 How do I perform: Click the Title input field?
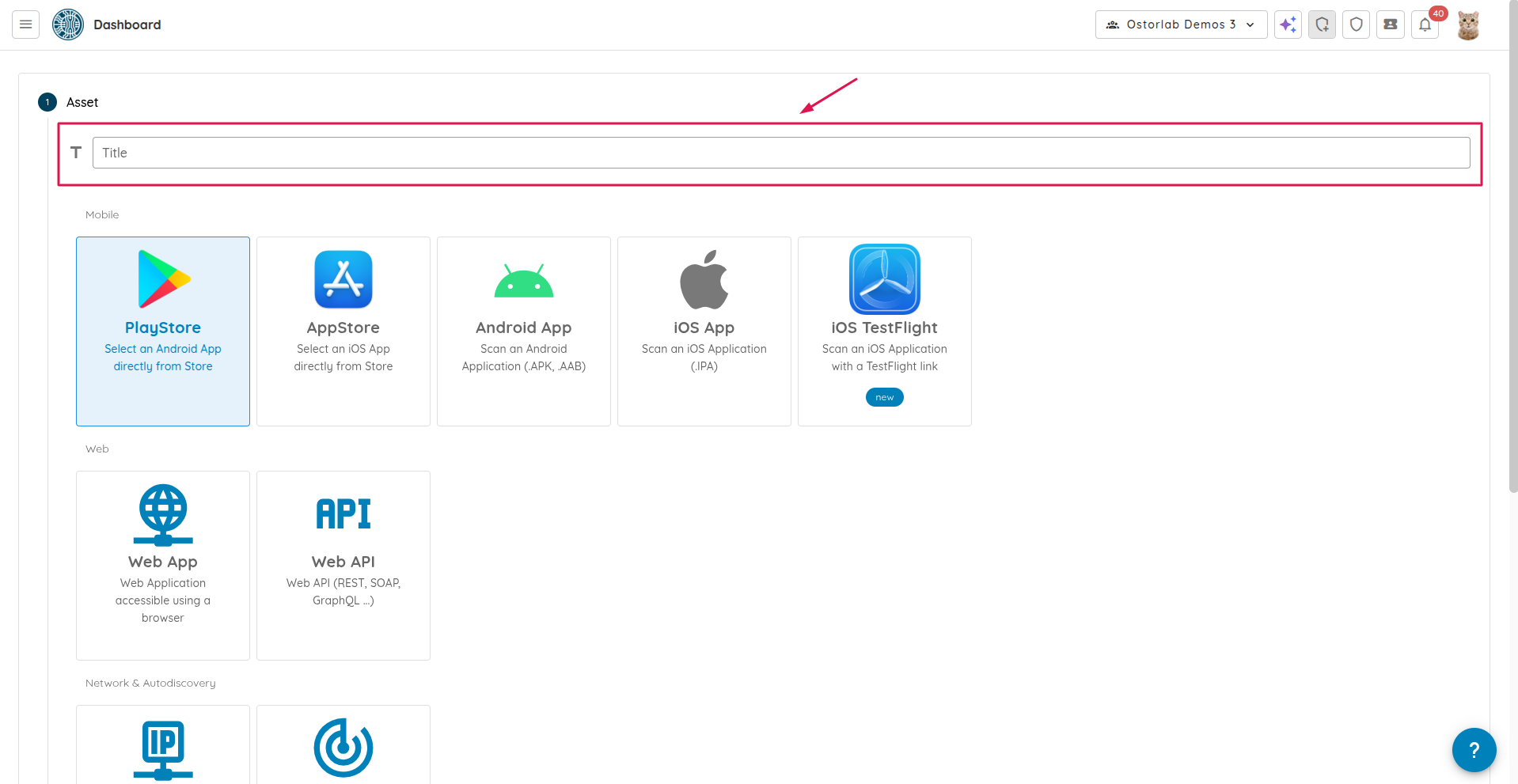coord(780,153)
